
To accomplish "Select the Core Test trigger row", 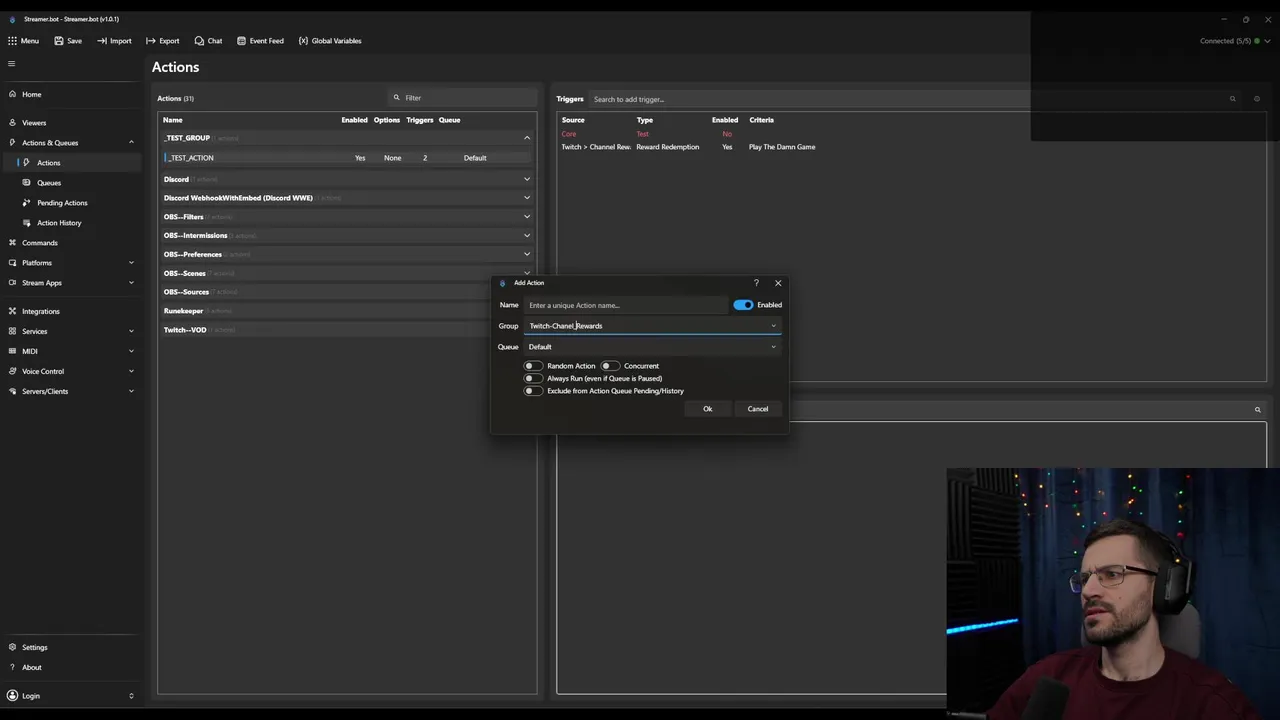I will pos(910,134).
